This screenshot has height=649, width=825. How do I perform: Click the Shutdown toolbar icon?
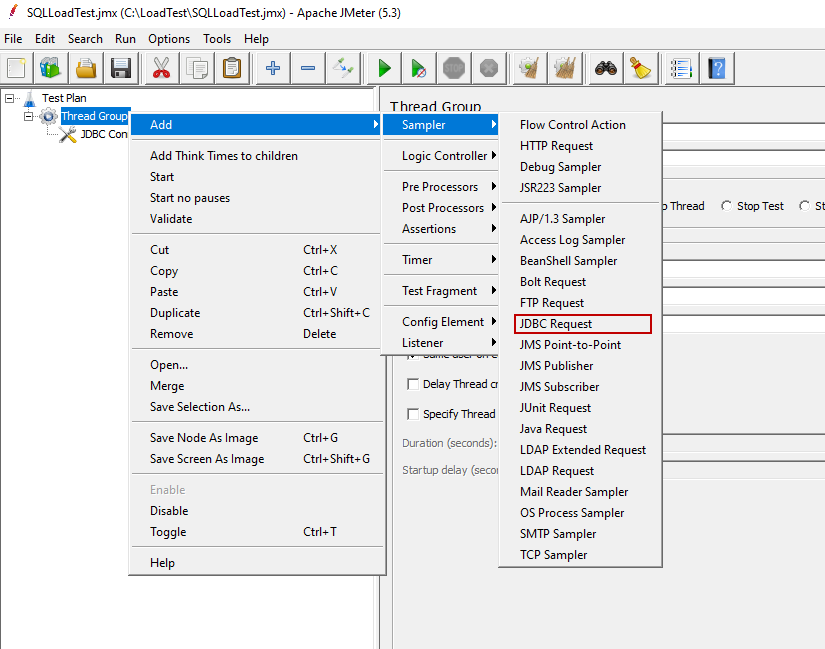[489, 68]
